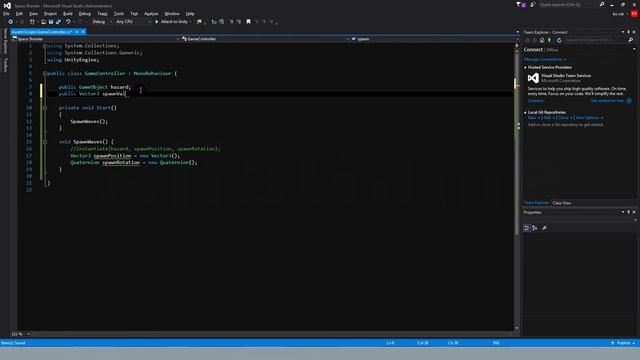Switch to the Class View tab
Image resolution: width=640 pixels, height=360 pixels.
(562, 203)
